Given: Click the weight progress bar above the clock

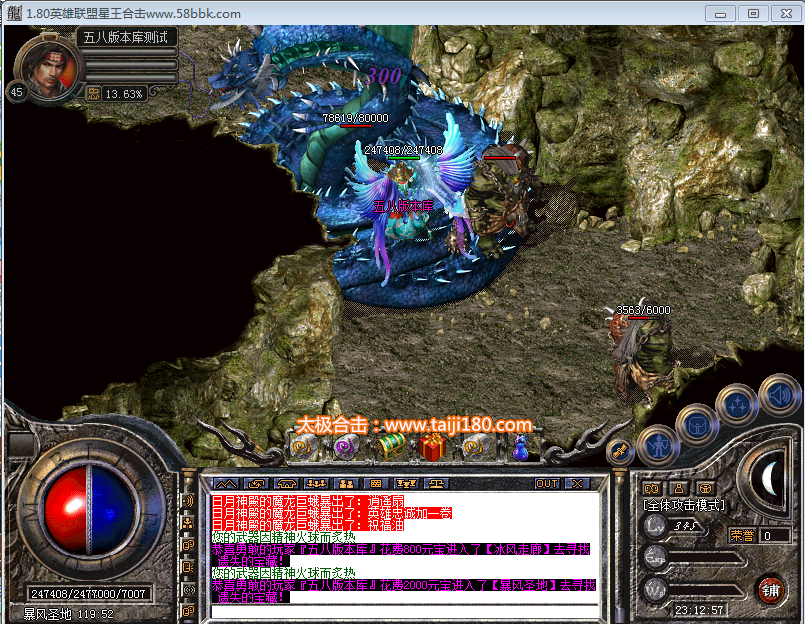Looking at the screenshot, I should click(705, 591).
